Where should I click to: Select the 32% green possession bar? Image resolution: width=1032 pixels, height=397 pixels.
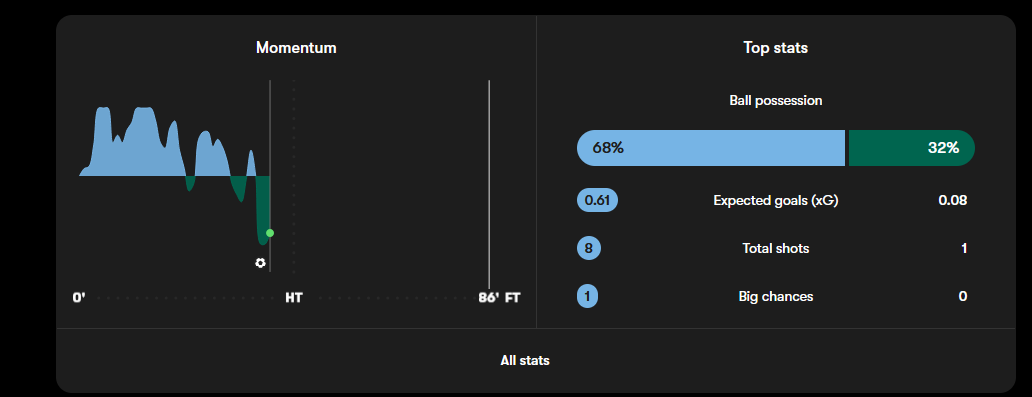tap(912, 148)
